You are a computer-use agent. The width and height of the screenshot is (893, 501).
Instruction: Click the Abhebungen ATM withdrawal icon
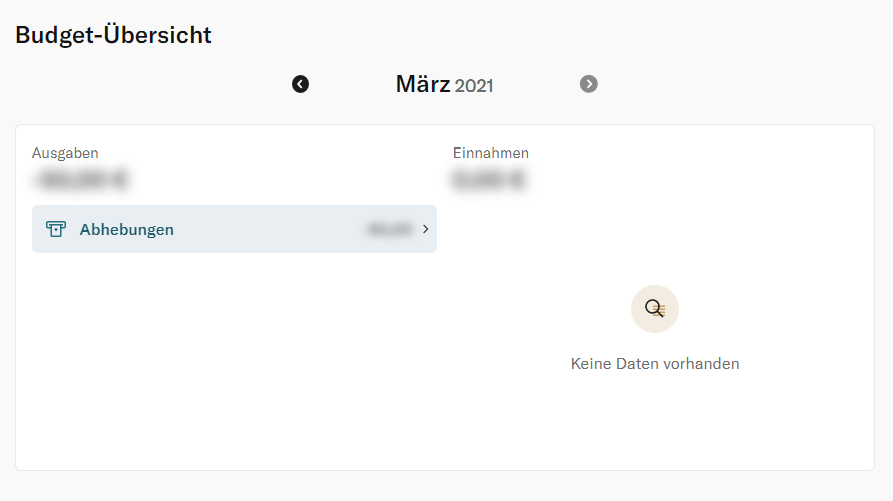click(x=56, y=229)
